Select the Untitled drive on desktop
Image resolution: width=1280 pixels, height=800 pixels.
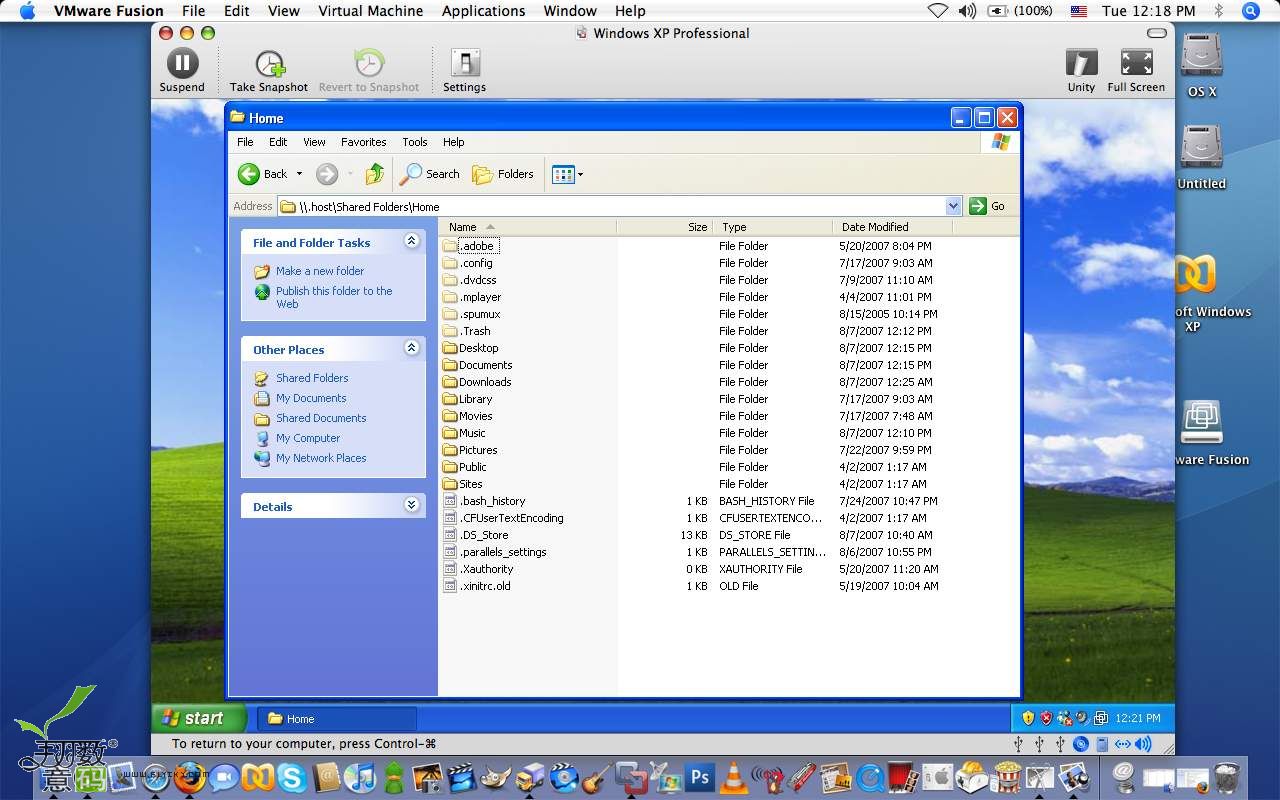pyautogui.click(x=1201, y=148)
